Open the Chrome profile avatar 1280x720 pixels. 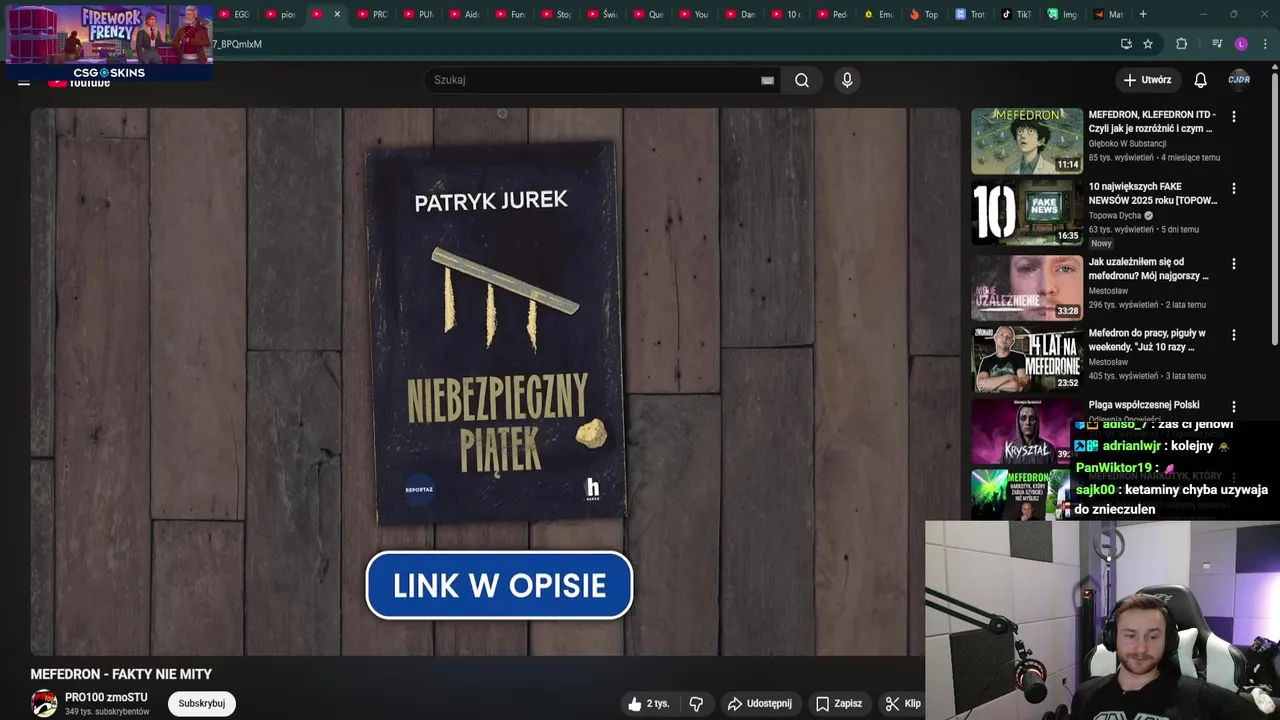point(1241,44)
